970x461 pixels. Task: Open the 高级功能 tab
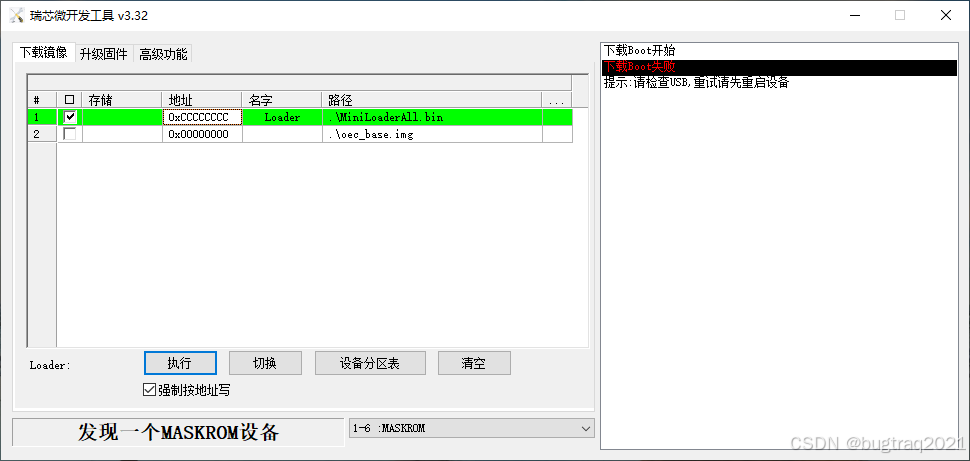(163, 54)
